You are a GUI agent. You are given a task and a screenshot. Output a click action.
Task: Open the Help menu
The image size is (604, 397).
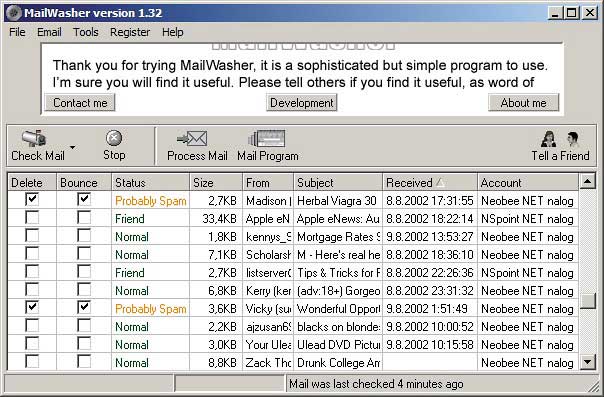pos(173,32)
